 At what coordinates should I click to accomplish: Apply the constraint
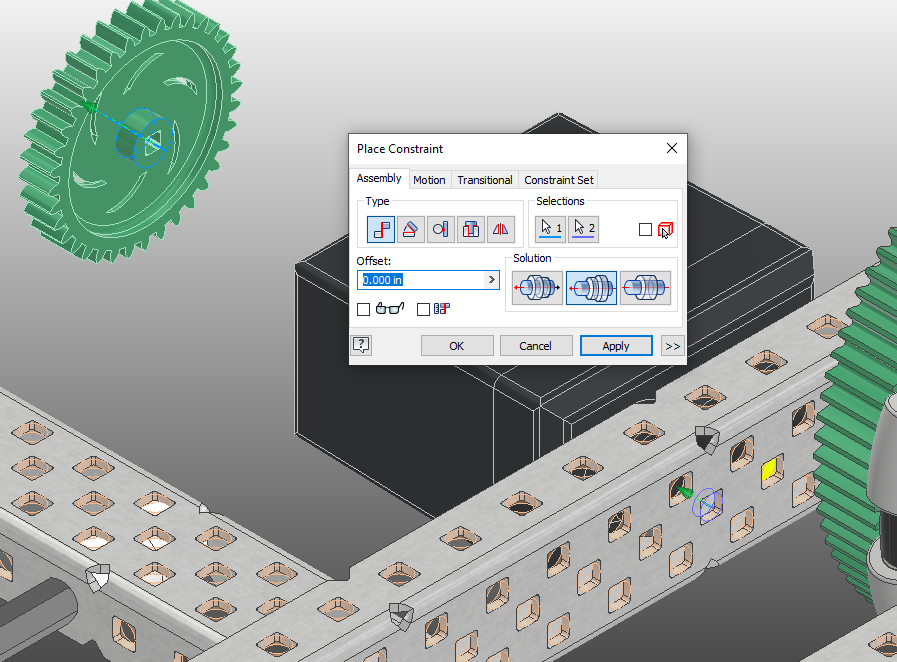(616, 346)
